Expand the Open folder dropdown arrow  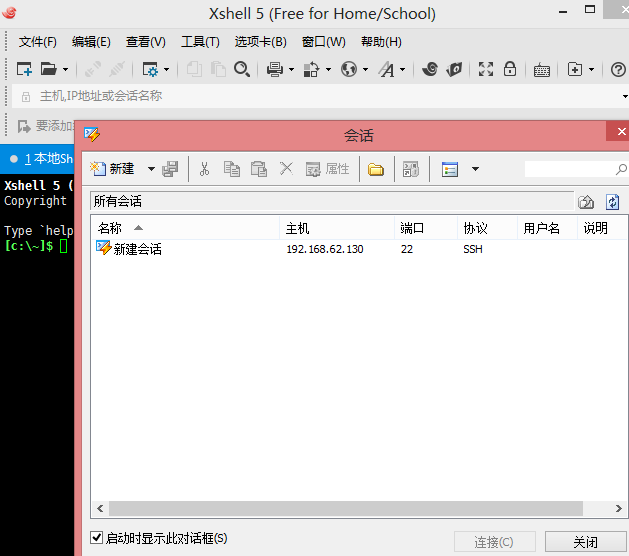(x=65, y=70)
